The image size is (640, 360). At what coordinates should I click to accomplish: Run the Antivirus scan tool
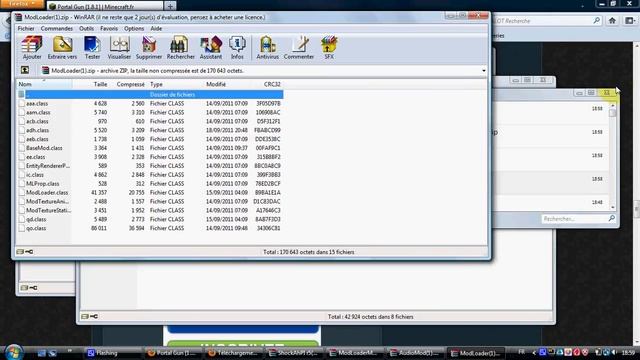click(x=267, y=48)
